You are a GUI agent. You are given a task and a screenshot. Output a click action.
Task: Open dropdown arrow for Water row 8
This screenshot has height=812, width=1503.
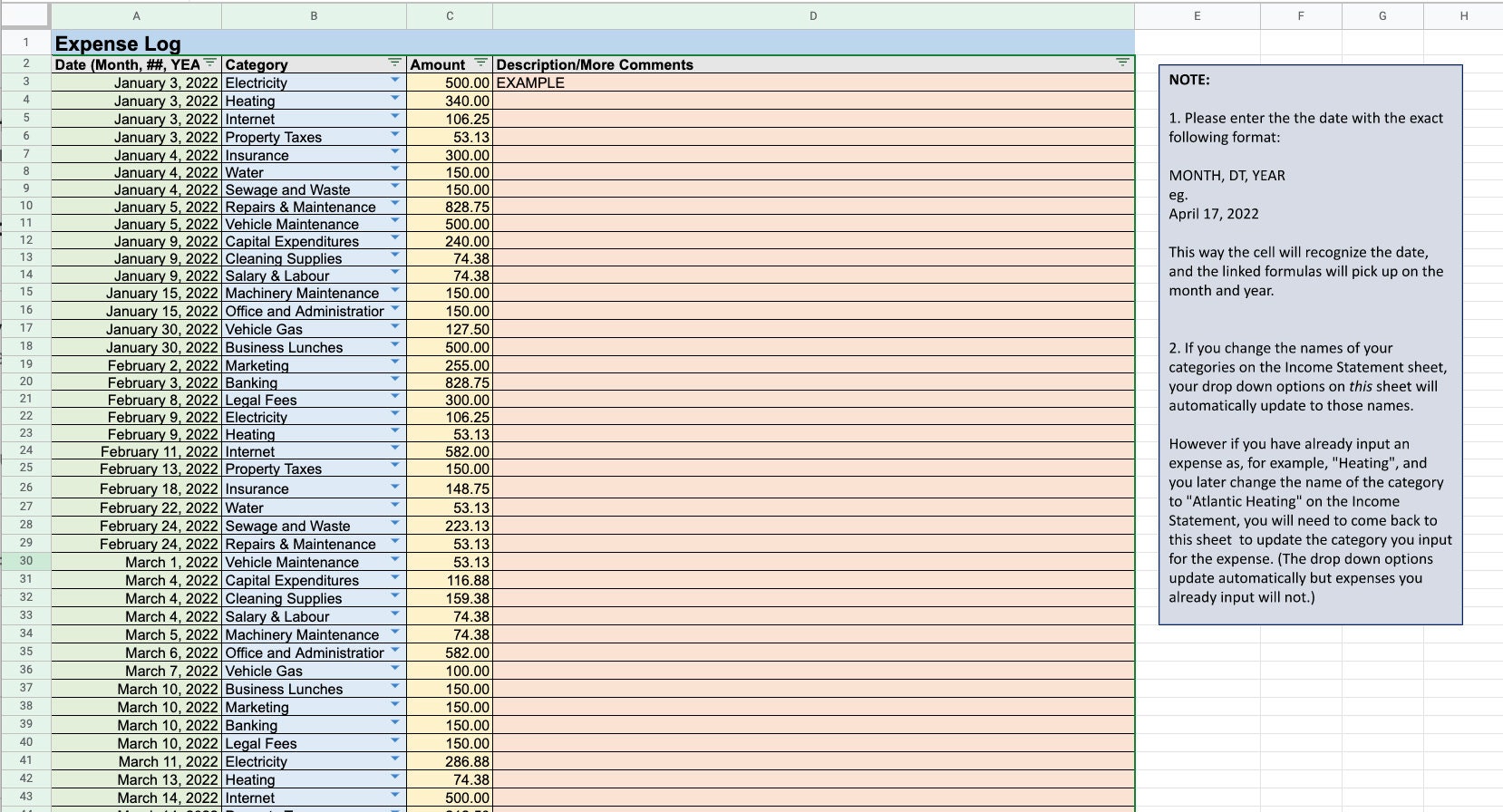coord(394,170)
